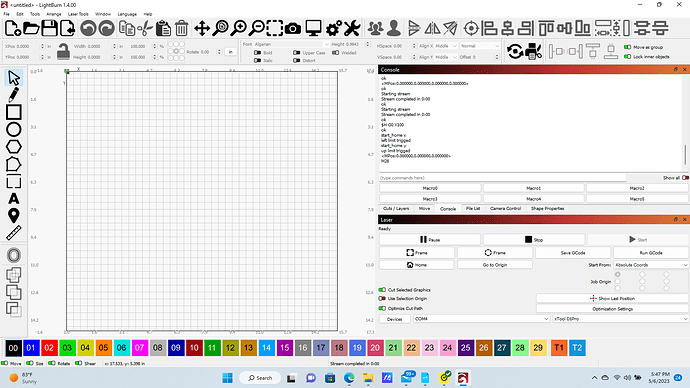
Task: Switch to the Cuts / Layers tab
Action: click(x=396, y=209)
